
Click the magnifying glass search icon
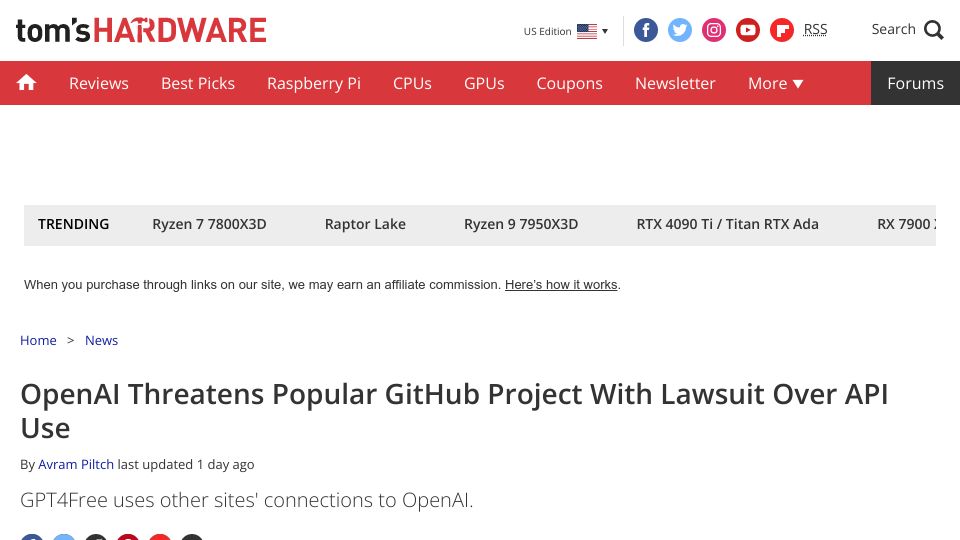(x=934, y=29)
